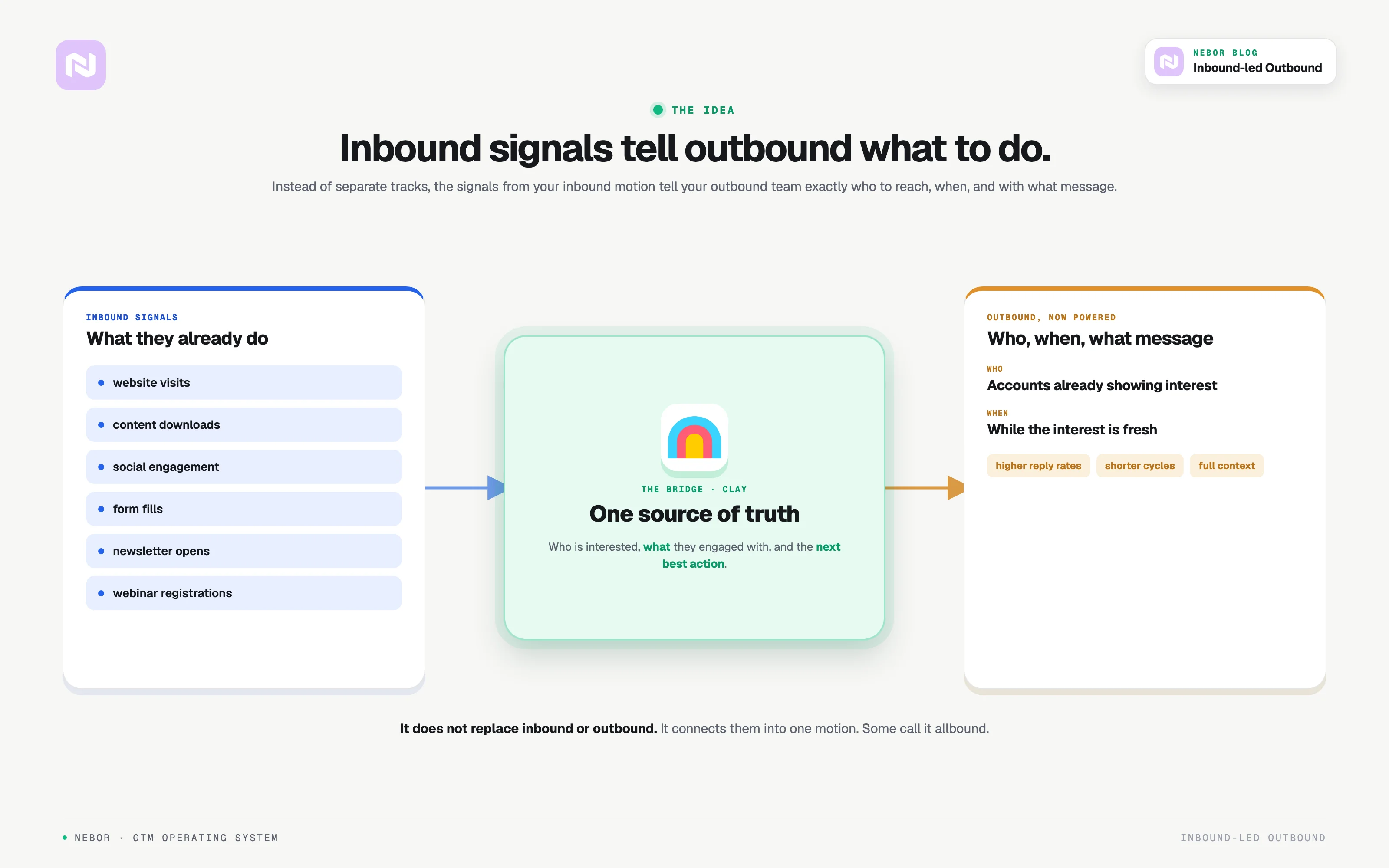
Task: Click the INBOUND-LED OUTBOUND footer text
Action: (x=1253, y=838)
